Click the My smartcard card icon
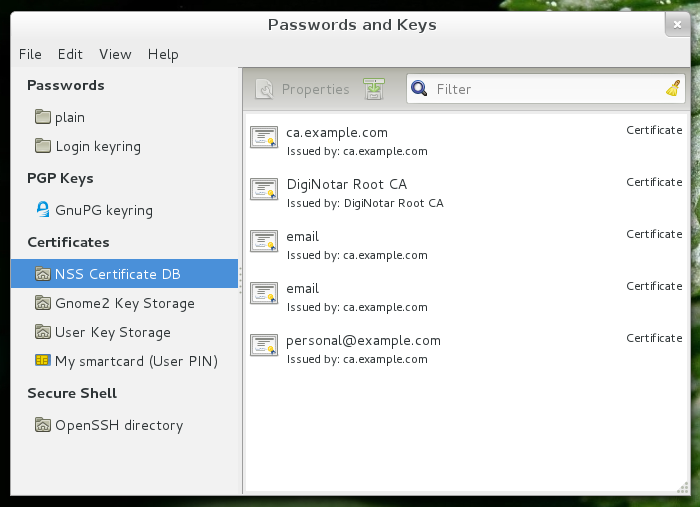700x507 pixels. [43, 360]
